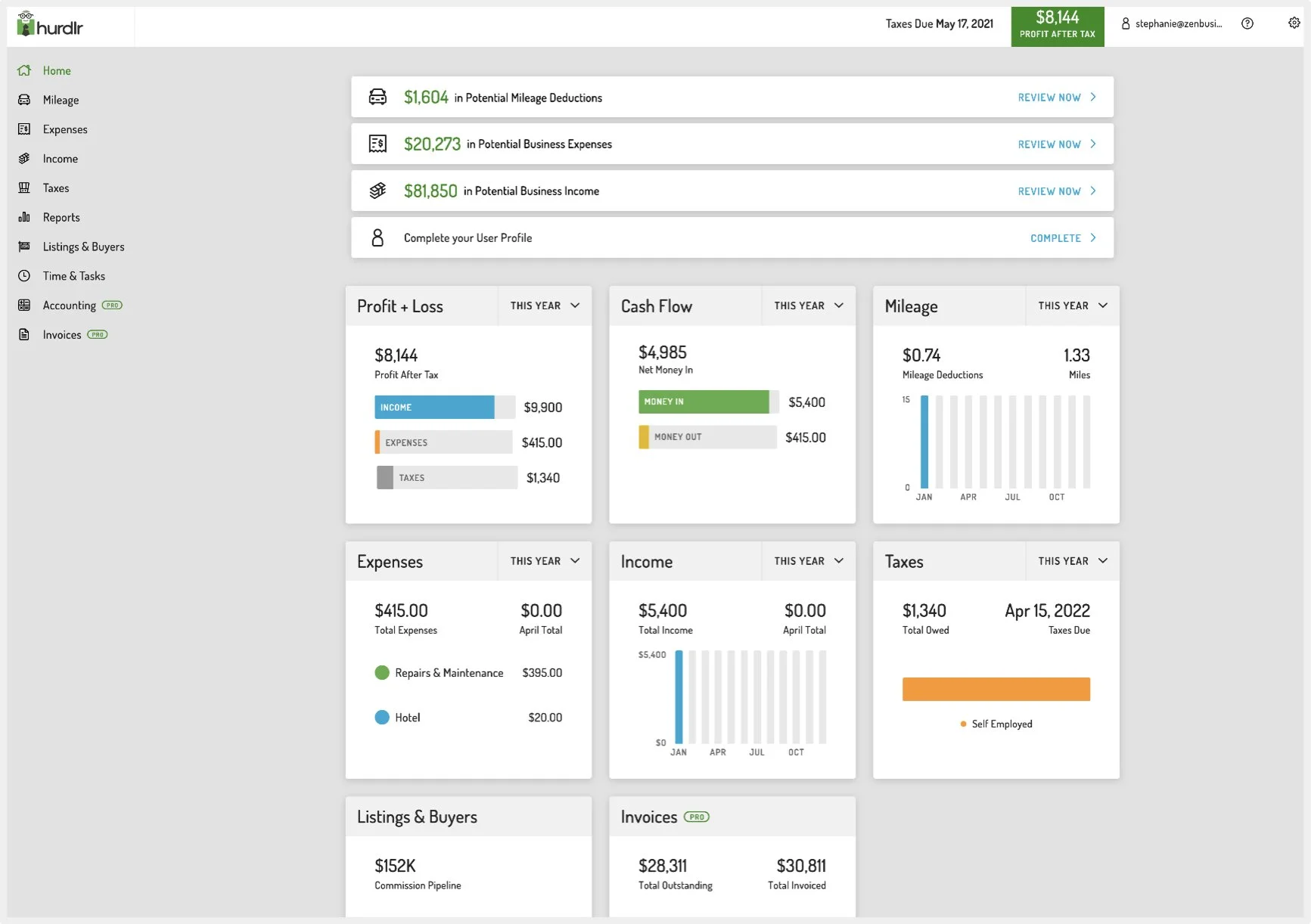Click the Time & Tasks clock icon

pyautogui.click(x=24, y=276)
